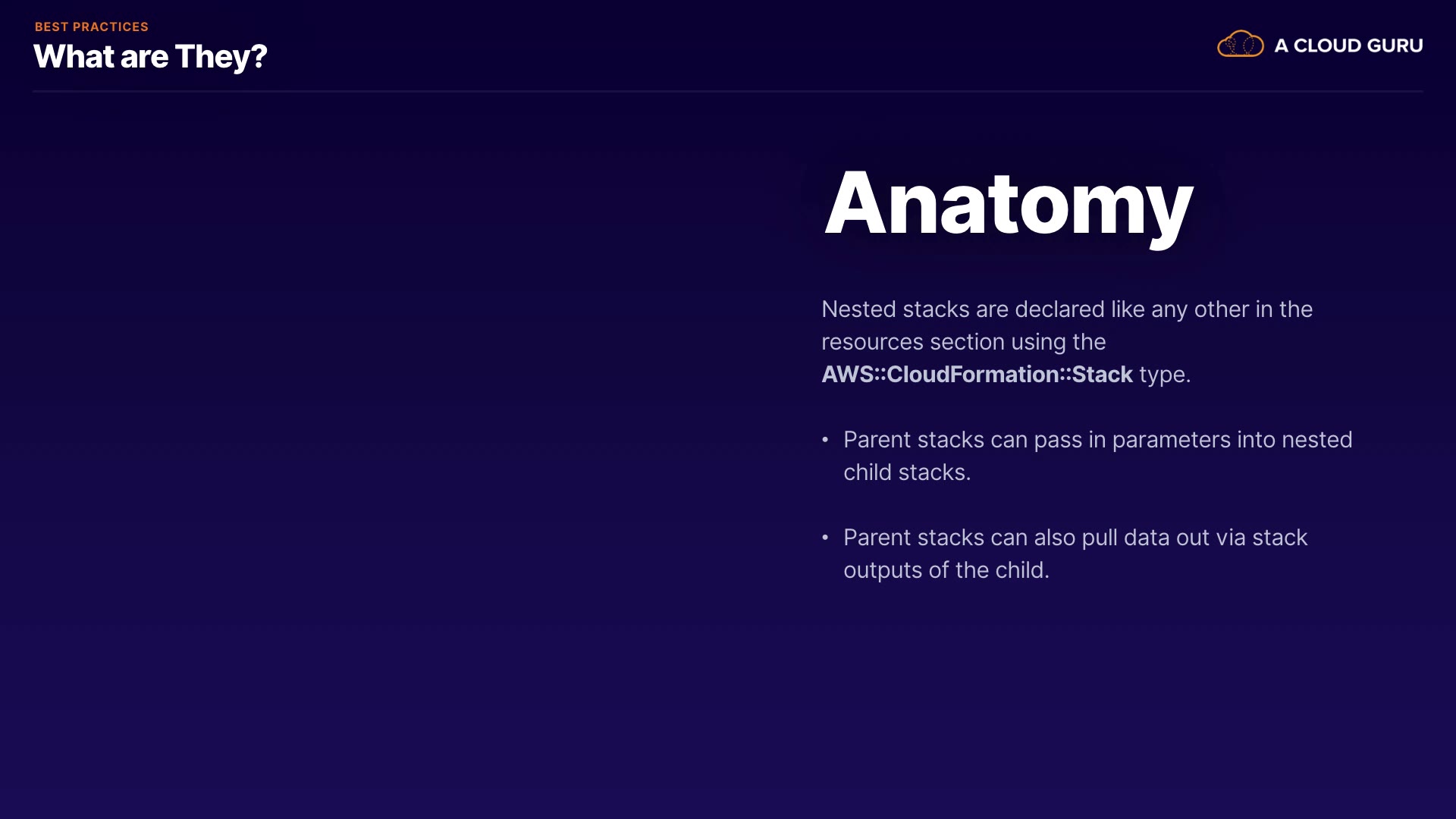The image size is (1456, 819).
Task: Click the "Parent stacks can pass in parameters" line
Action: (x=1097, y=440)
